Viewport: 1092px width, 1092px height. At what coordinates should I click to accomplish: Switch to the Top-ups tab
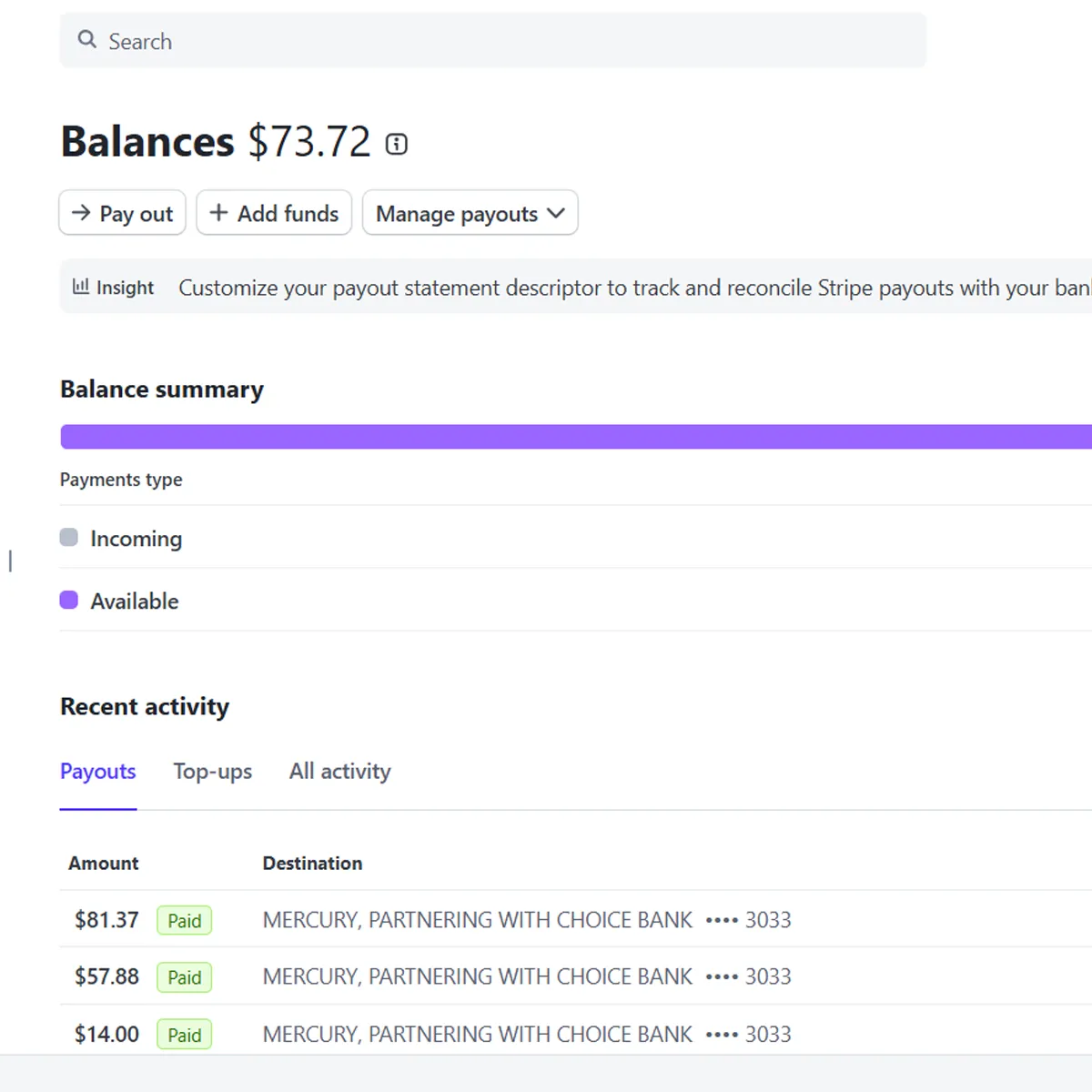click(x=212, y=772)
